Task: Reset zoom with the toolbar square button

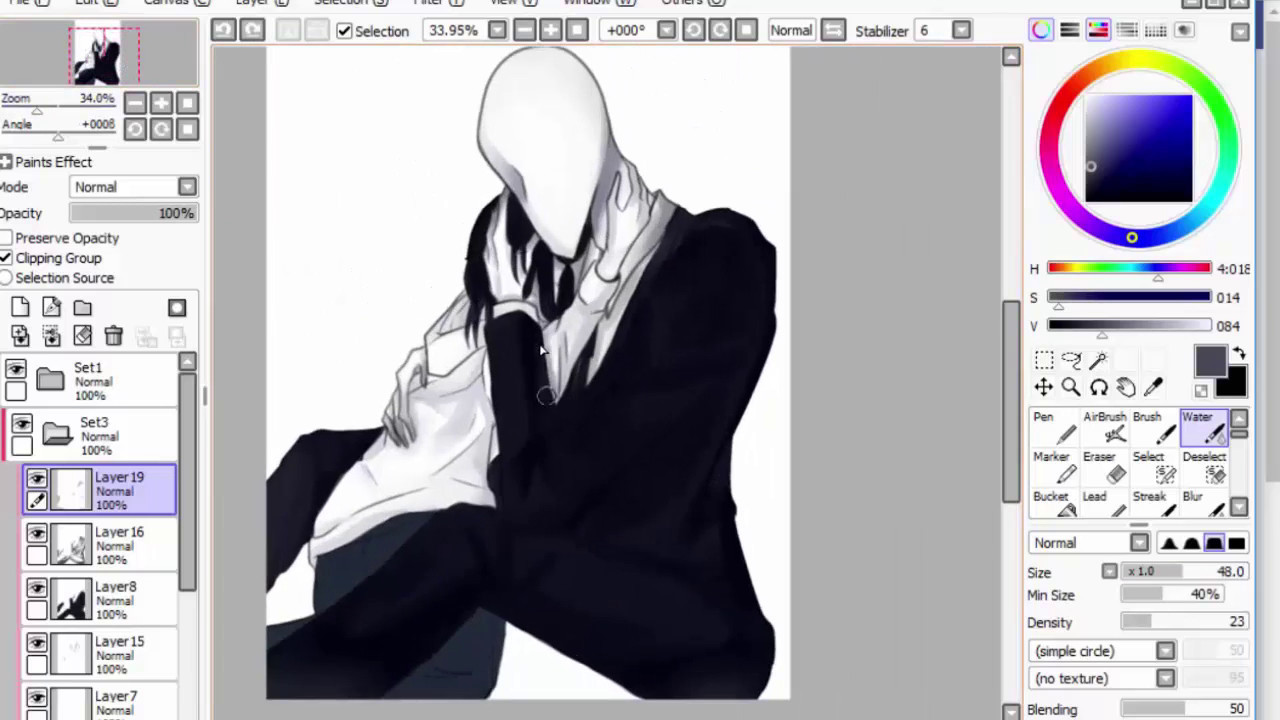Action: coord(577,31)
